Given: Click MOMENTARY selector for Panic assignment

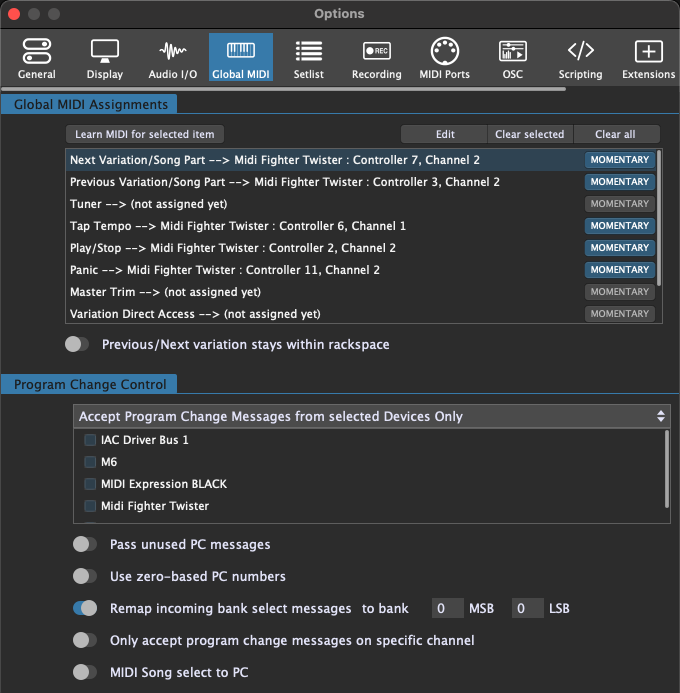Looking at the screenshot, I should (x=619, y=270).
